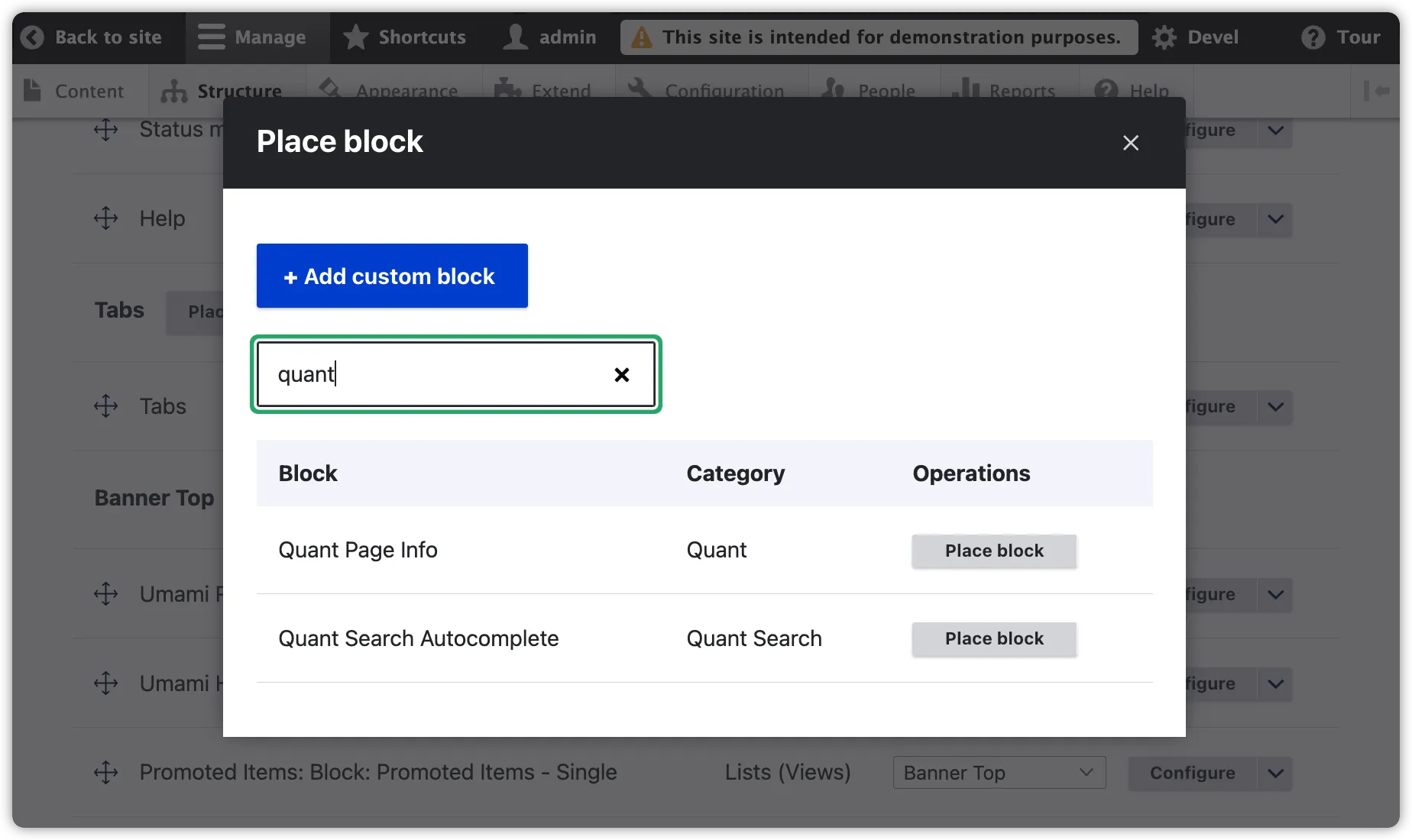
Task: Open the Banner Top region dropdown
Action: coord(999,773)
